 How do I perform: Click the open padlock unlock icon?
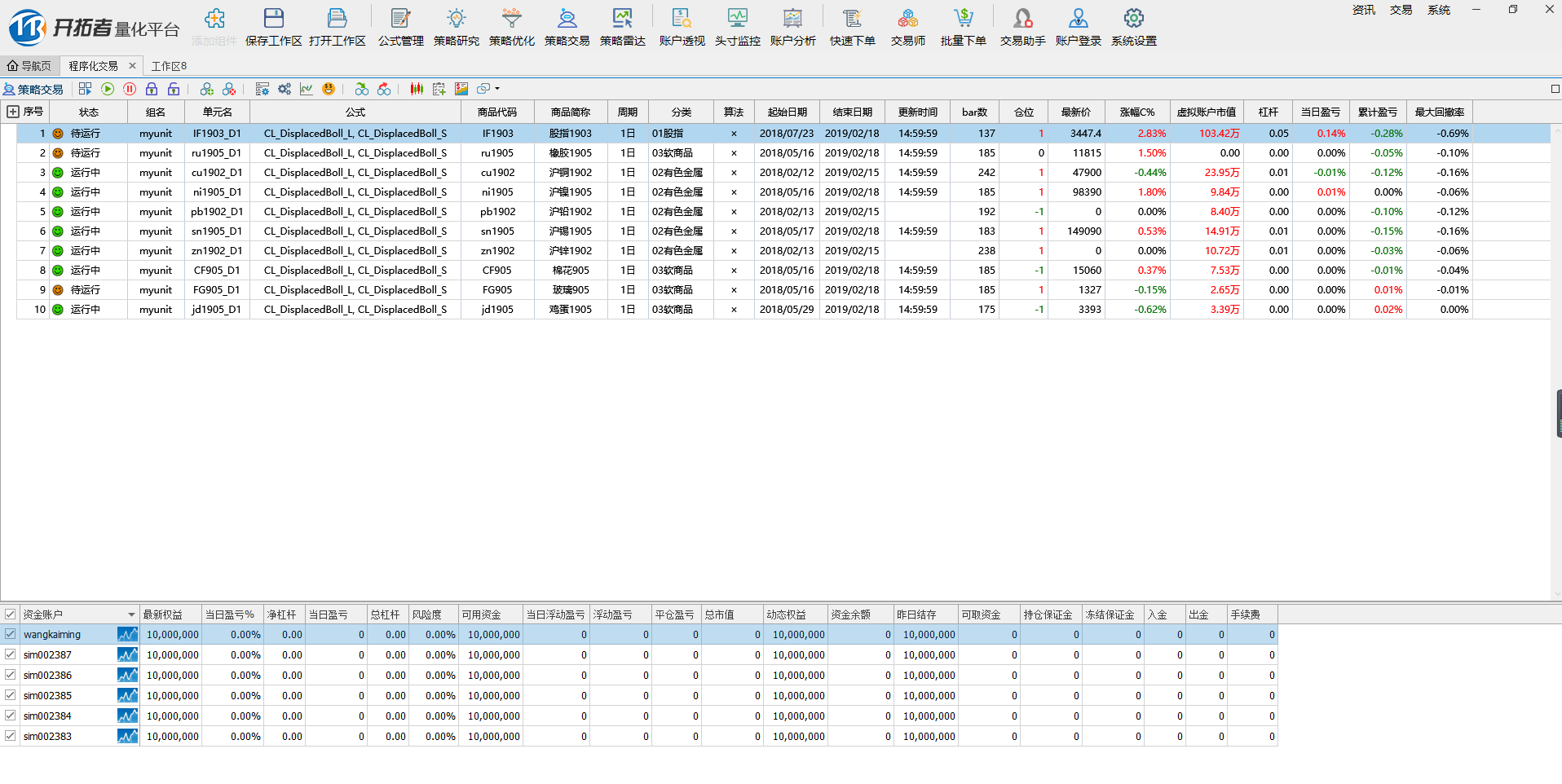point(174,89)
